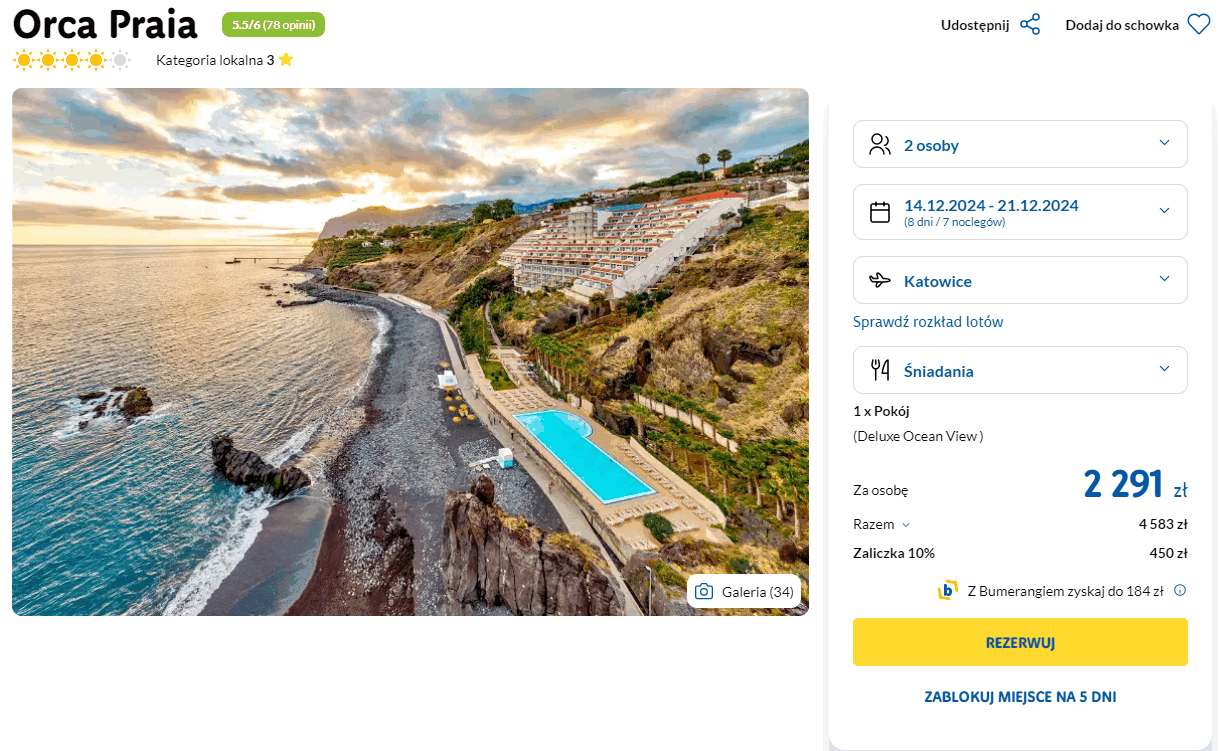1220x751 pixels.
Task: Open Sprawdź rozkład lotów link
Action: 928,322
